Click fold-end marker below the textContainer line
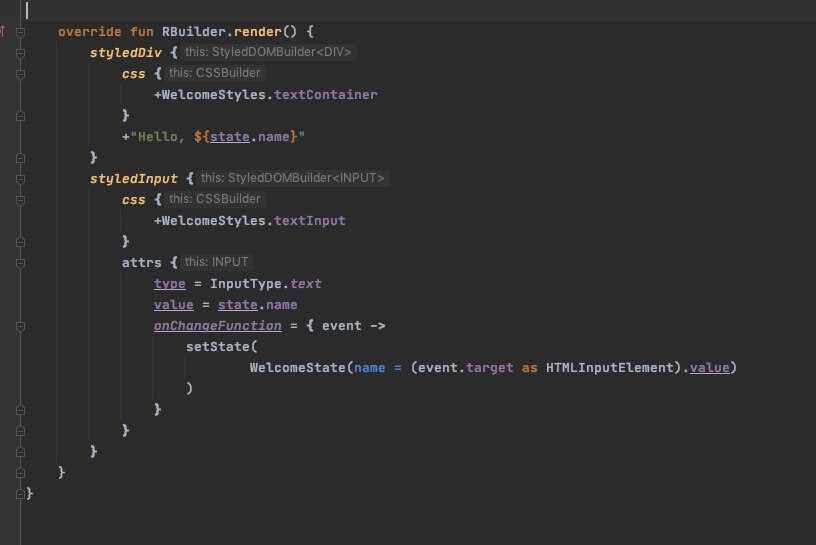 [20, 116]
